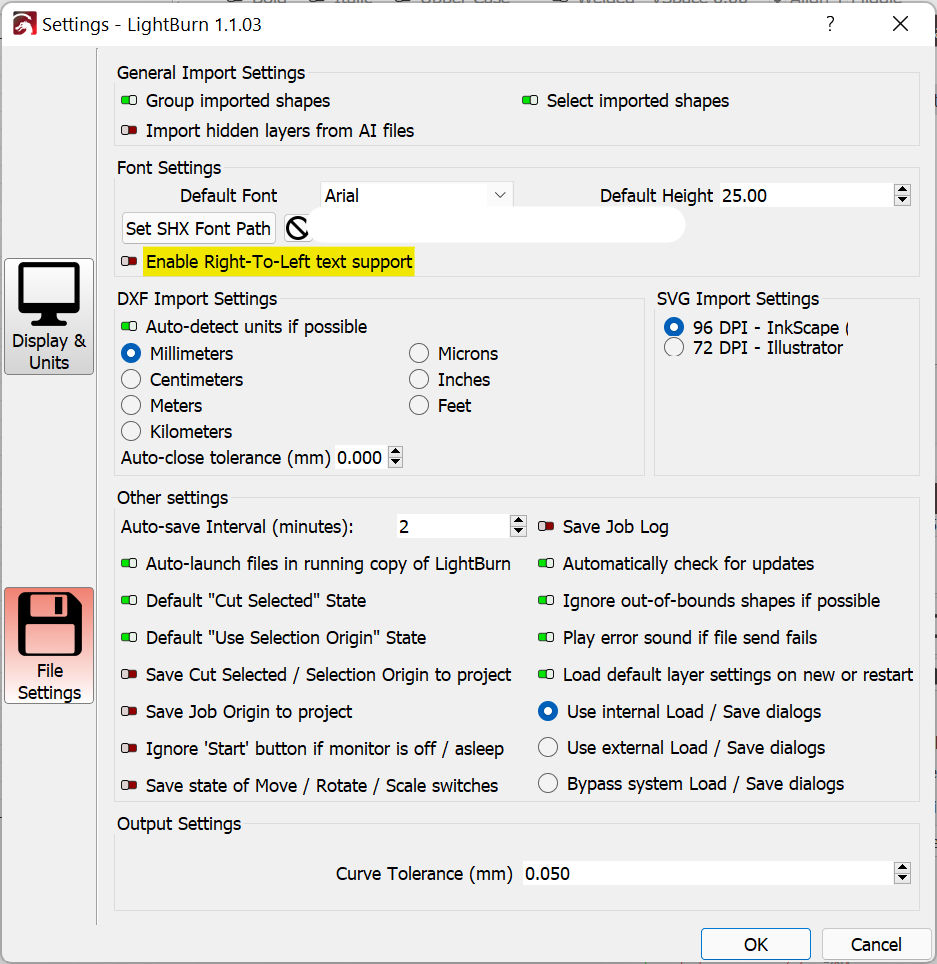This screenshot has height=964, width=937.
Task: Enable Save Cut Selected / Selection Origin to project
Action: pyautogui.click(x=129, y=674)
